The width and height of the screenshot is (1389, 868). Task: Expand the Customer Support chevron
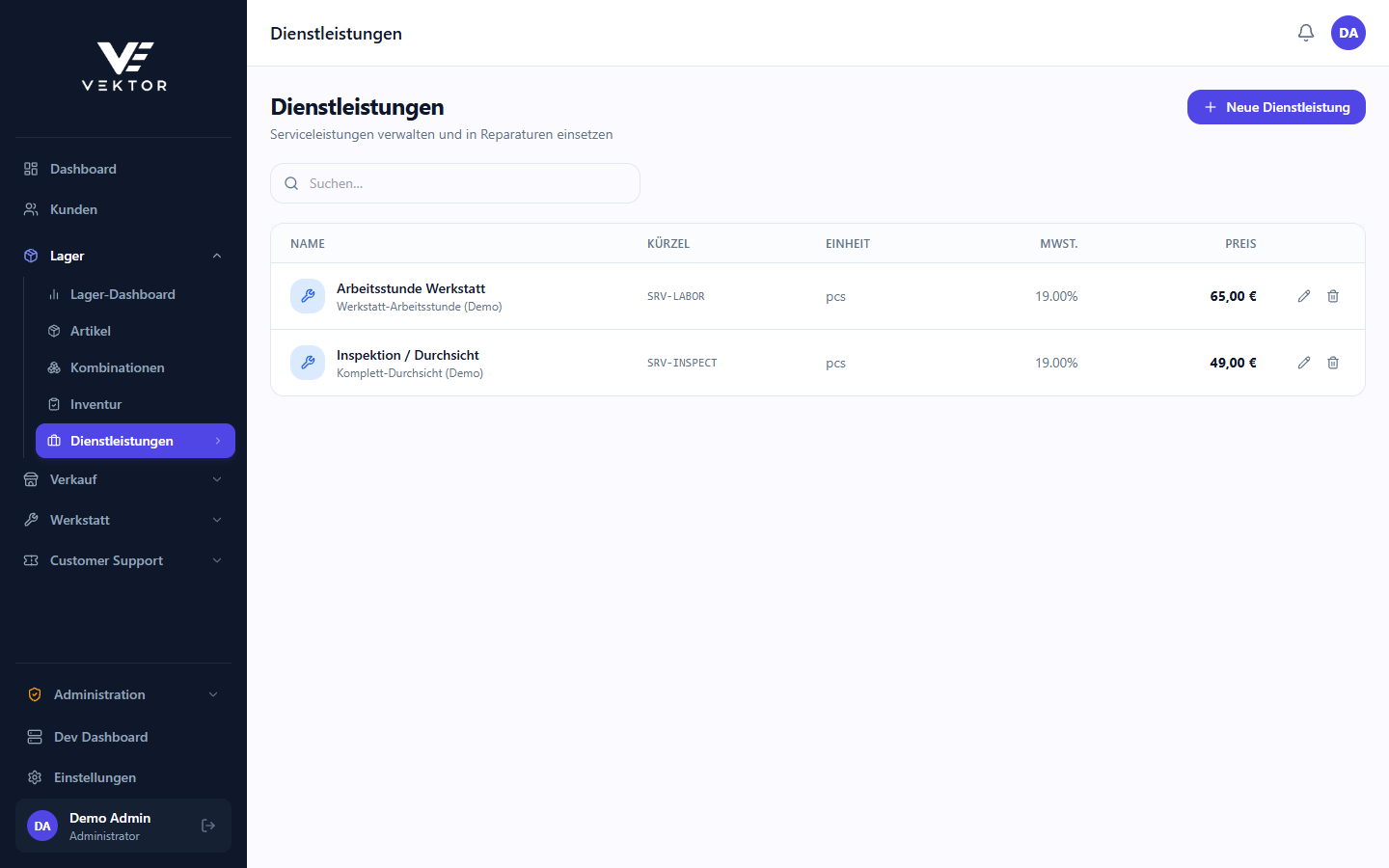217,560
